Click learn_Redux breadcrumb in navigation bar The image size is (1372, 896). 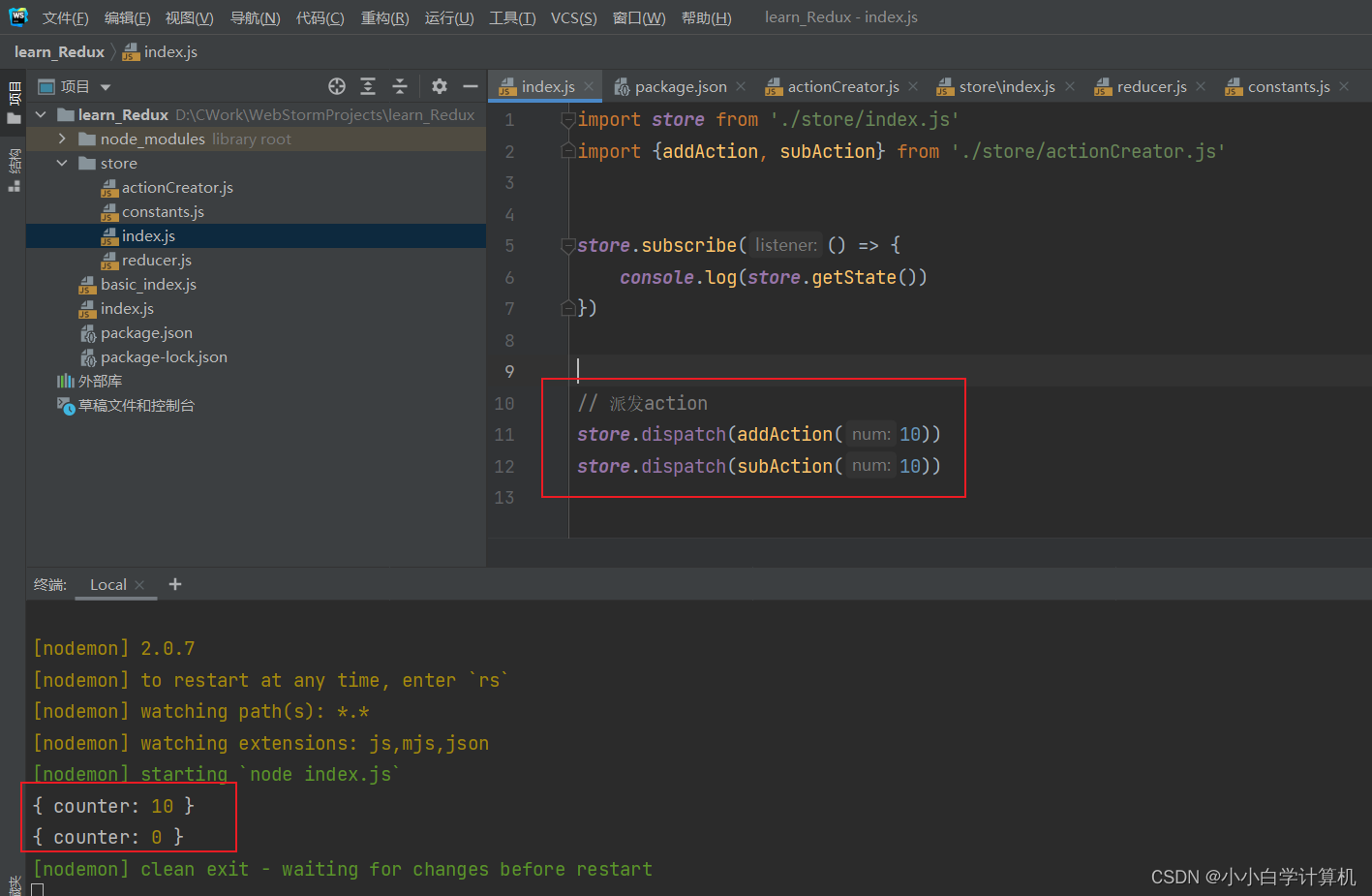[x=59, y=51]
